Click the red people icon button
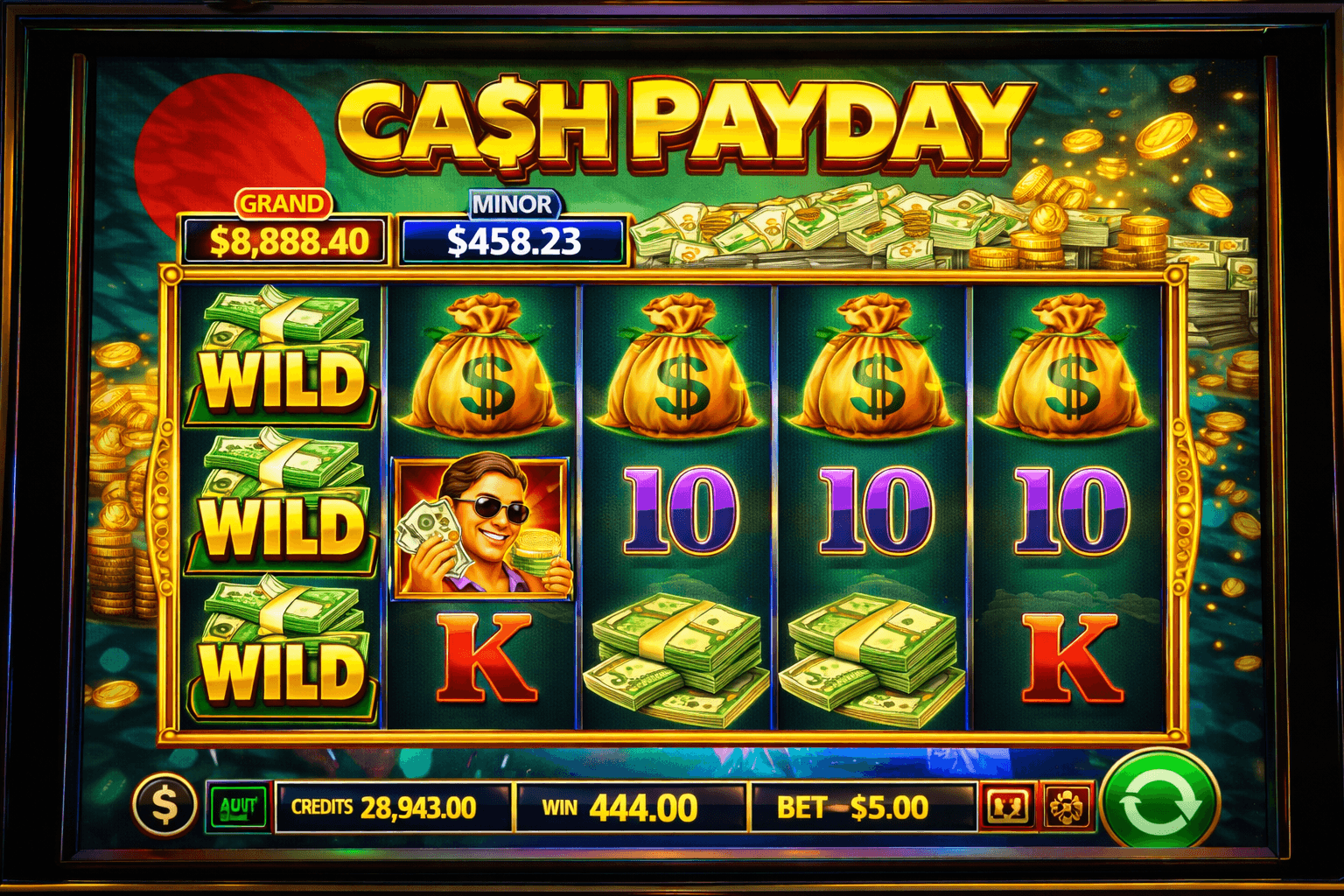Image resolution: width=1344 pixels, height=896 pixels. [1007, 806]
